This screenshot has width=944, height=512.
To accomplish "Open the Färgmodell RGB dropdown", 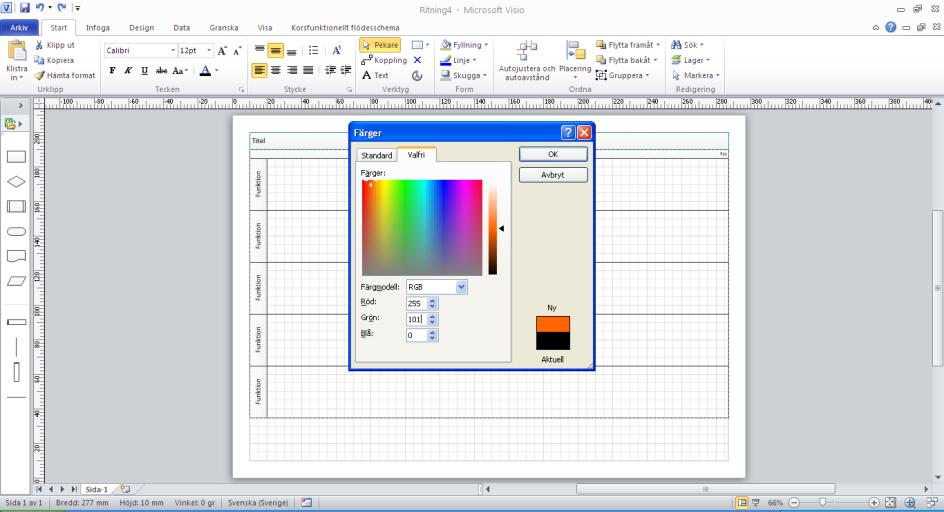I will (x=461, y=287).
